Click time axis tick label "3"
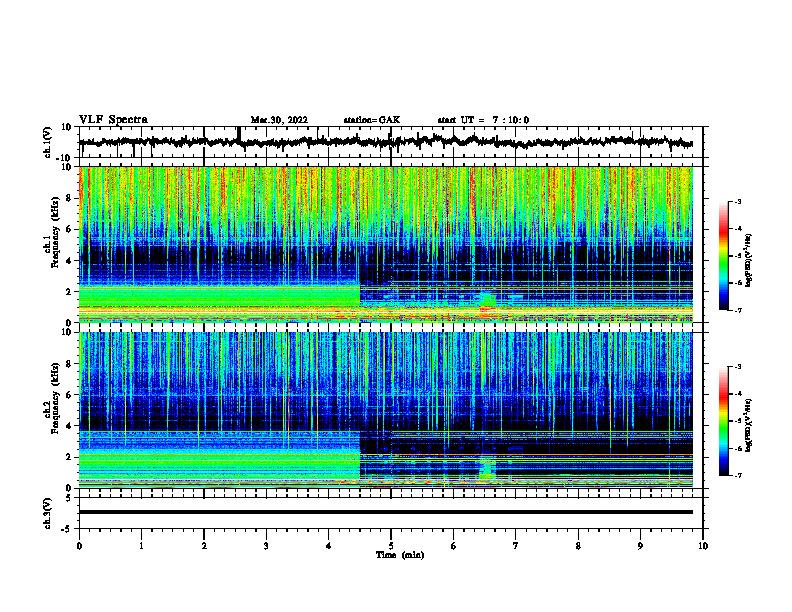Screen dimensions: 792x612 point(266,546)
